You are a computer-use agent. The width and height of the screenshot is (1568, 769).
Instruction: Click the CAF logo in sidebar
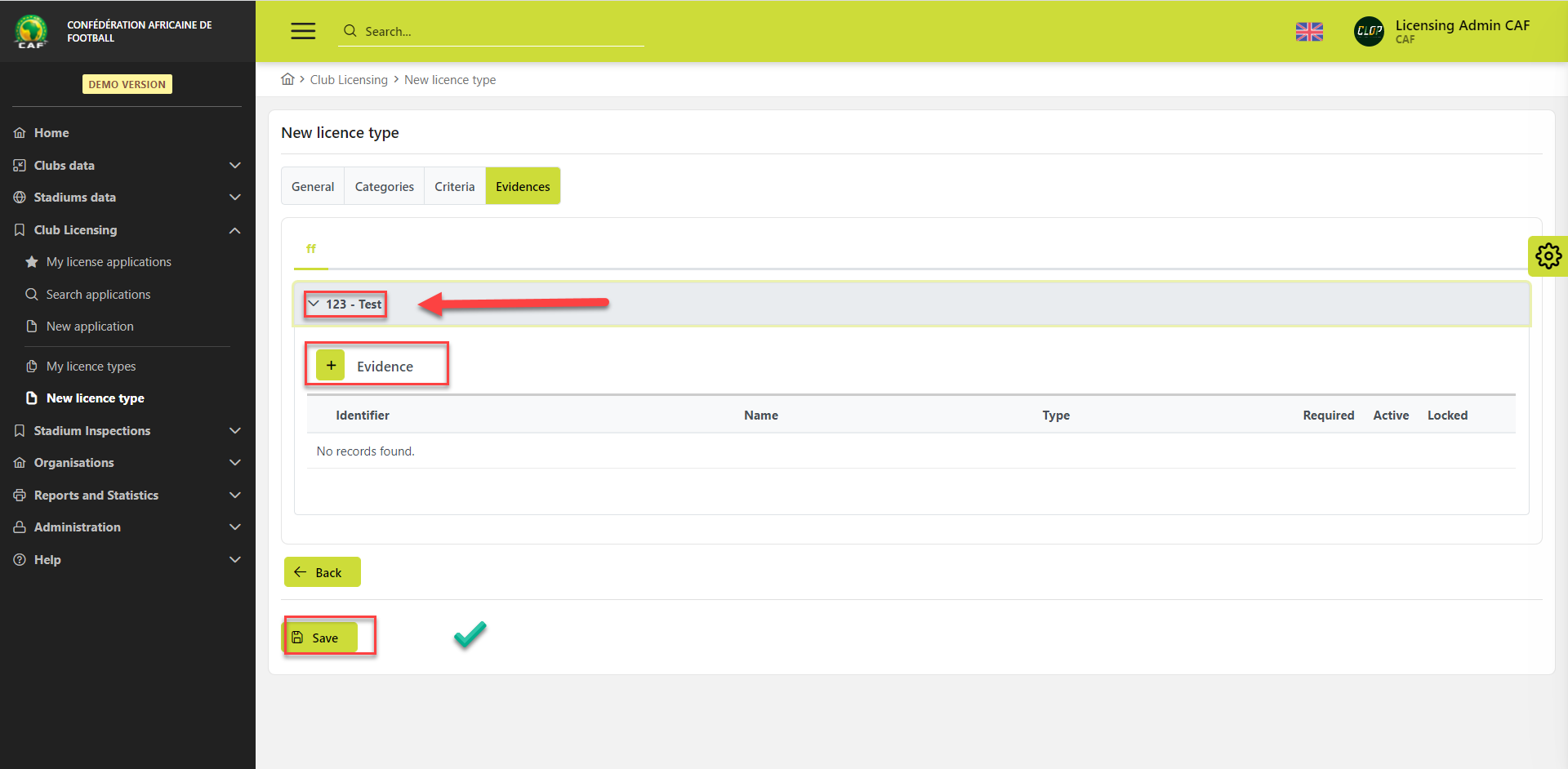pos(31,32)
